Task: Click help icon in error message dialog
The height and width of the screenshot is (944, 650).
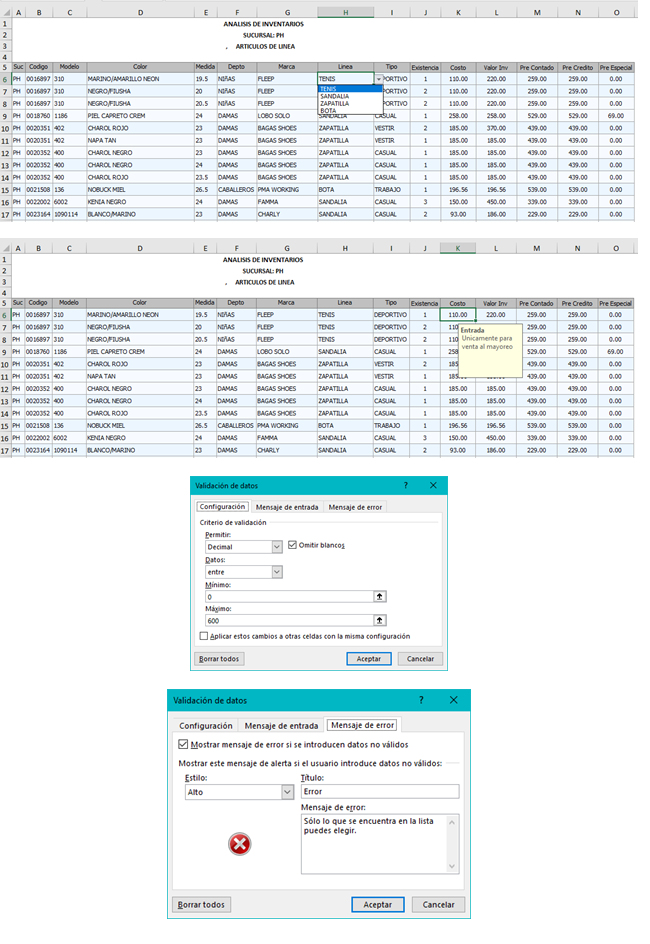Action: (421, 700)
